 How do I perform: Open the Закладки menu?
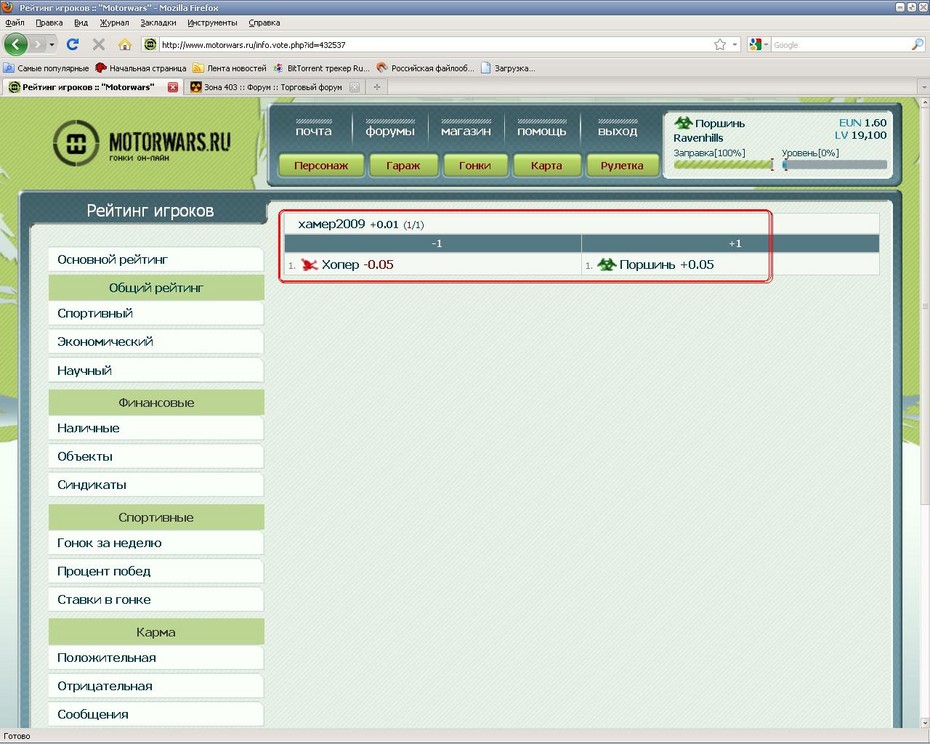click(x=158, y=23)
